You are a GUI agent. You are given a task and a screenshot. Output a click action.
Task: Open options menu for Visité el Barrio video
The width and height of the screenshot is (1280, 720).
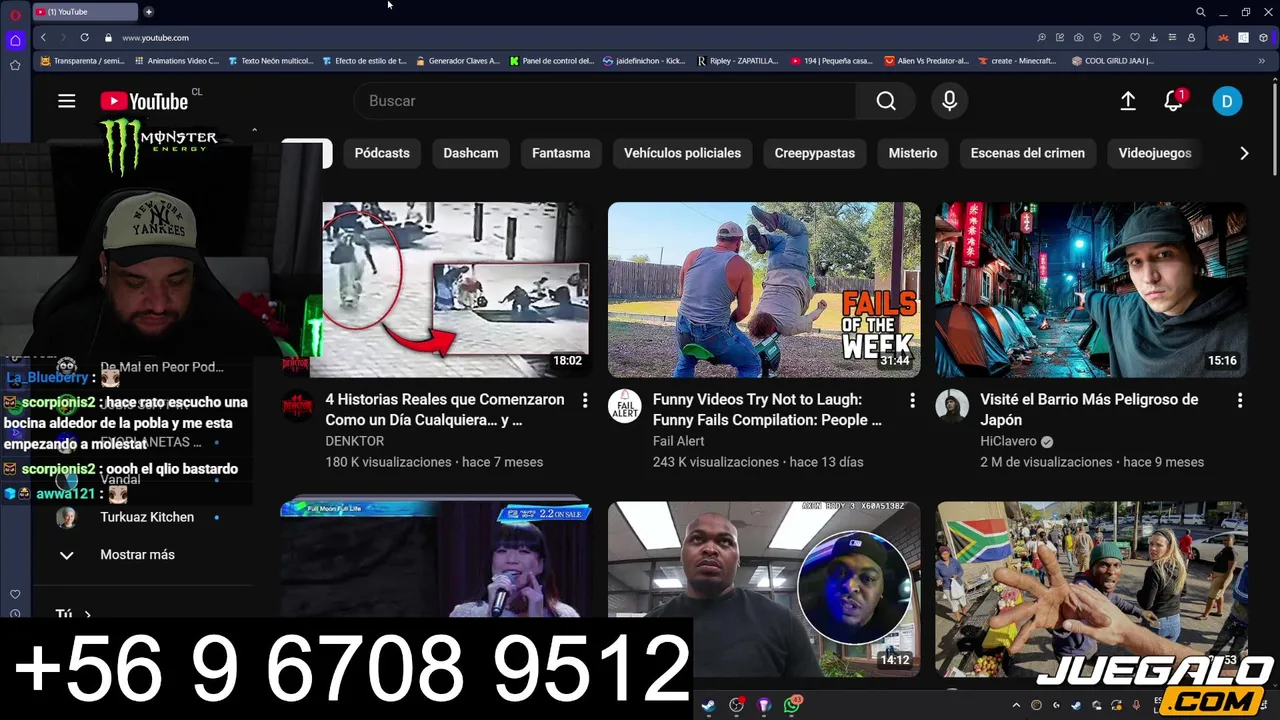[1240, 400]
